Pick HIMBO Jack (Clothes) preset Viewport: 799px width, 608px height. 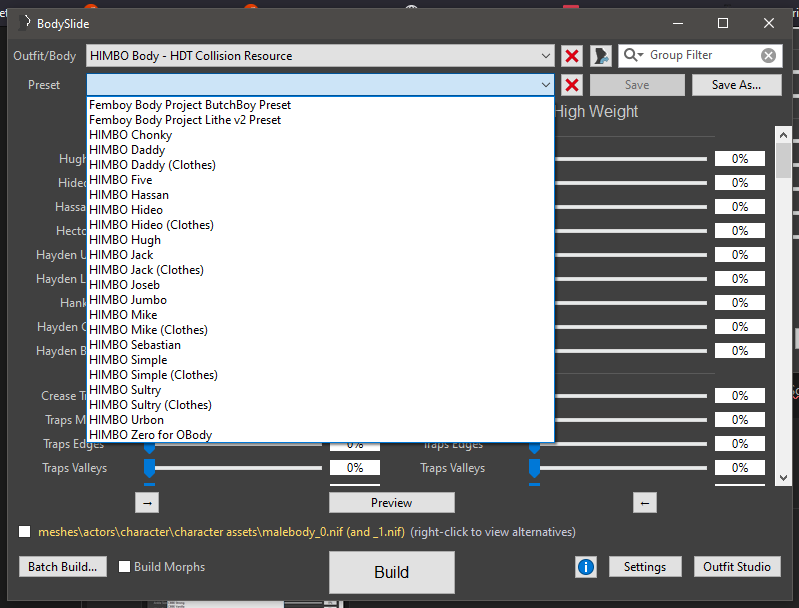[x=321, y=270]
